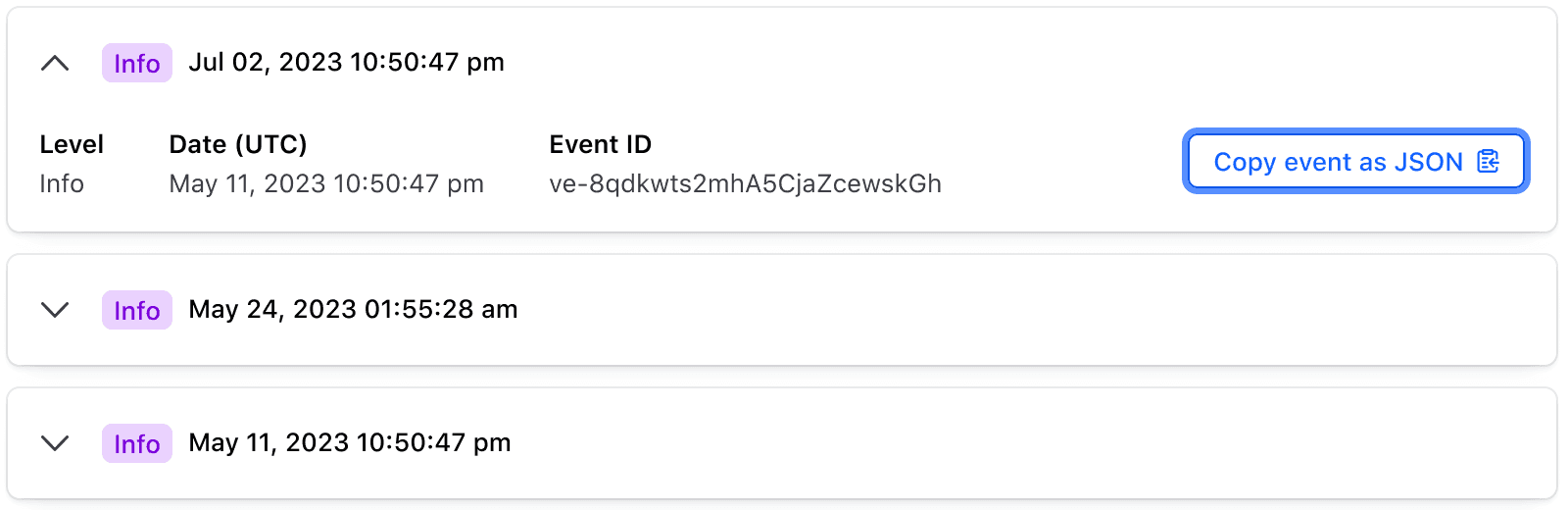Screen dimensions: 1568x510
Task: Select the bottom row's May 11, 2023 timestamp
Action: [350, 443]
